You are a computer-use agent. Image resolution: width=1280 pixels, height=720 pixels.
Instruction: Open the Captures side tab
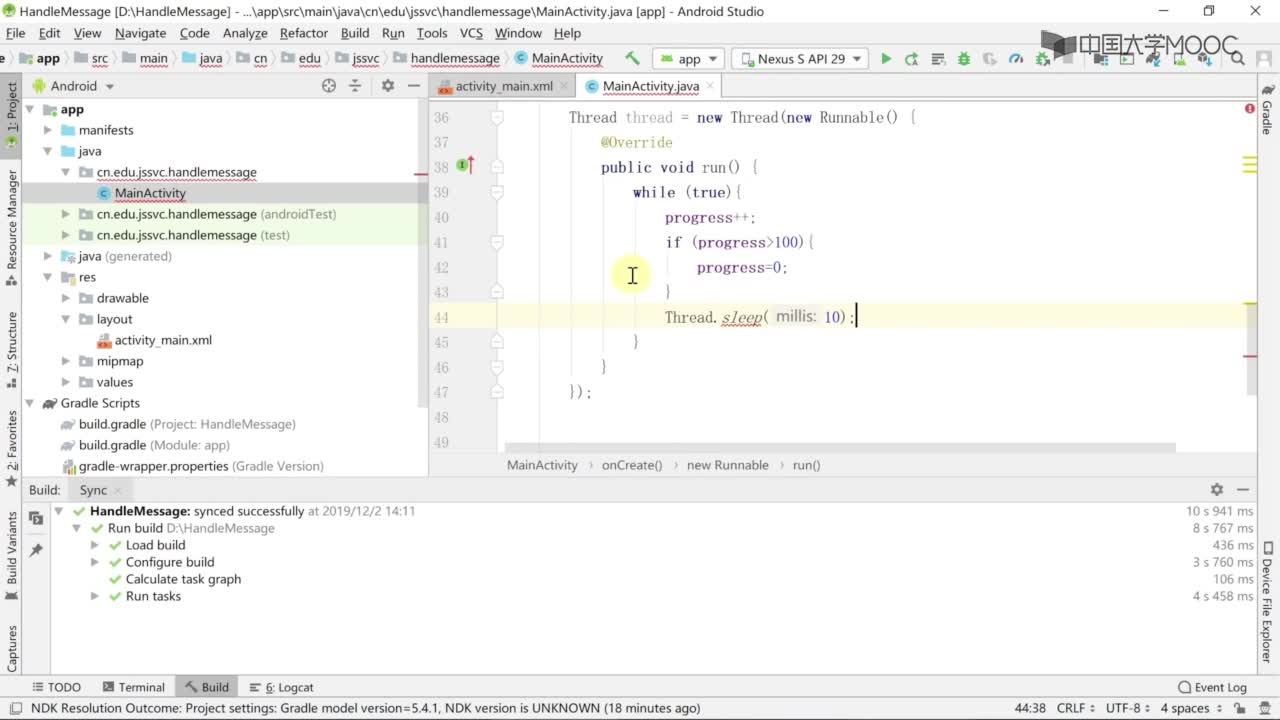click(12, 649)
